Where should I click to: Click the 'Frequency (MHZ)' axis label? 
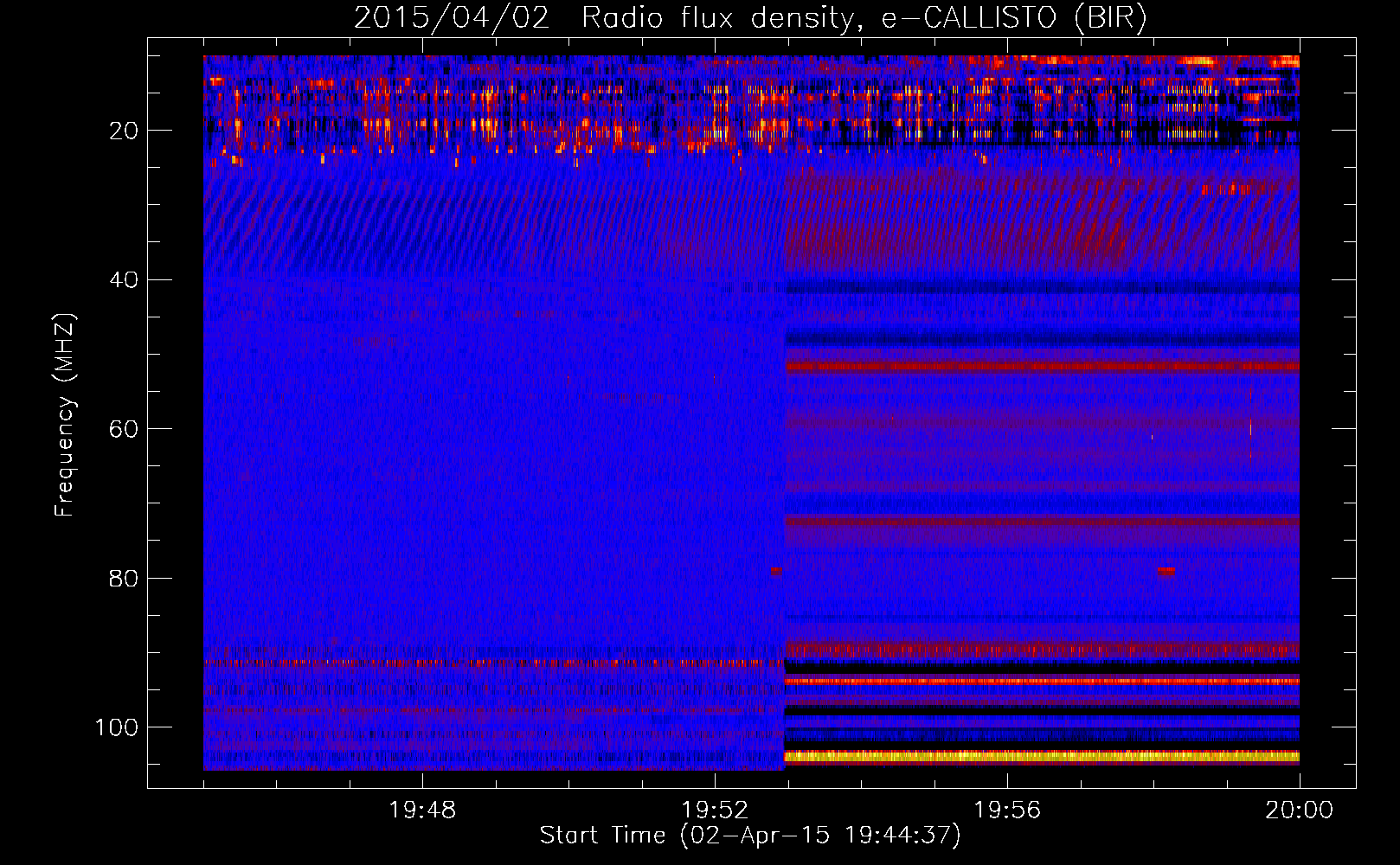[65, 414]
